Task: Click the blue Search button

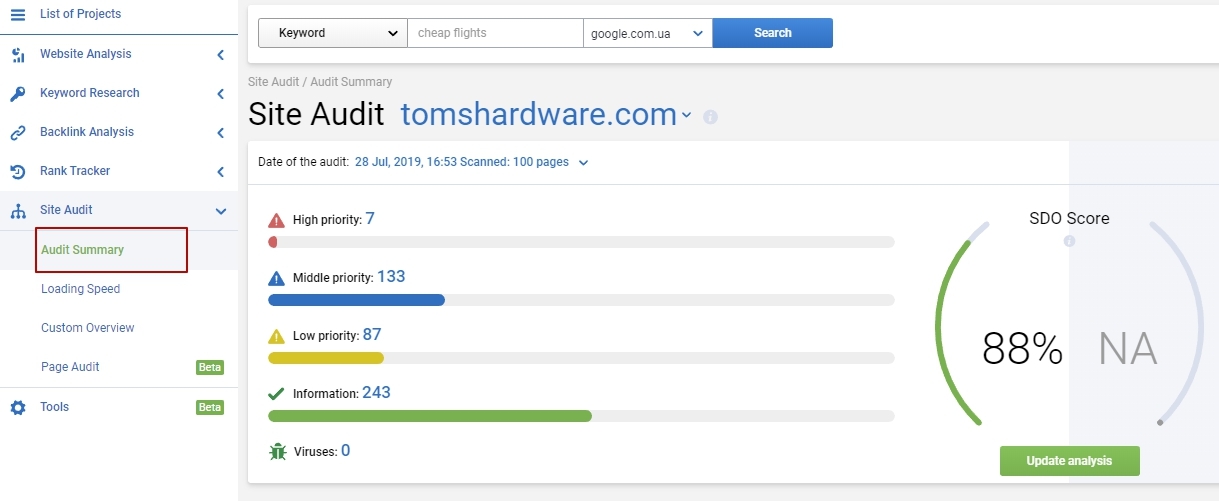Action: (x=773, y=33)
